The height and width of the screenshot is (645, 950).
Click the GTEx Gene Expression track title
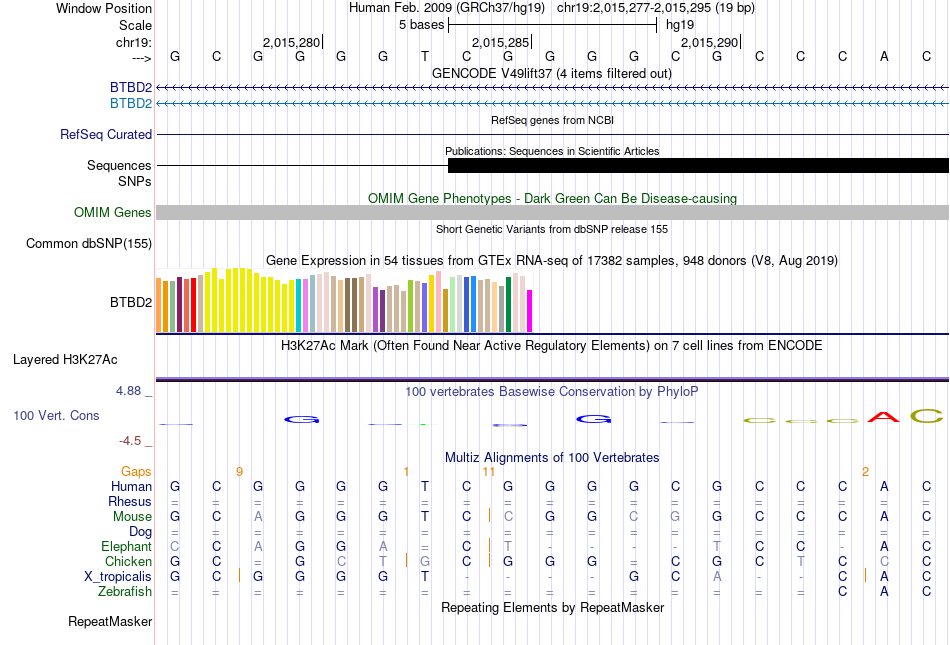click(x=552, y=260)
